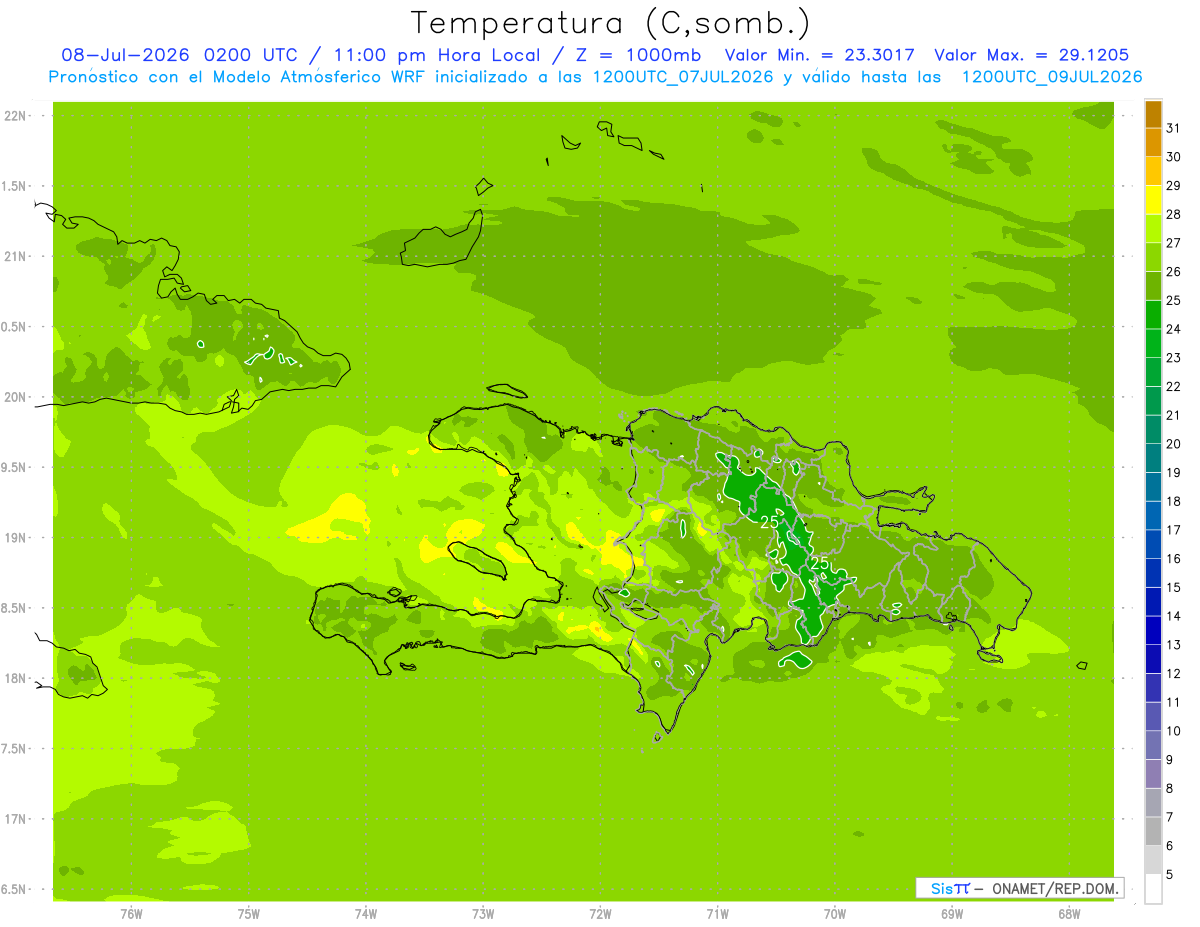This screenshot has width=1200, height=927.
Task: Click the '1.5N' axis label
Action: (14, 186)
